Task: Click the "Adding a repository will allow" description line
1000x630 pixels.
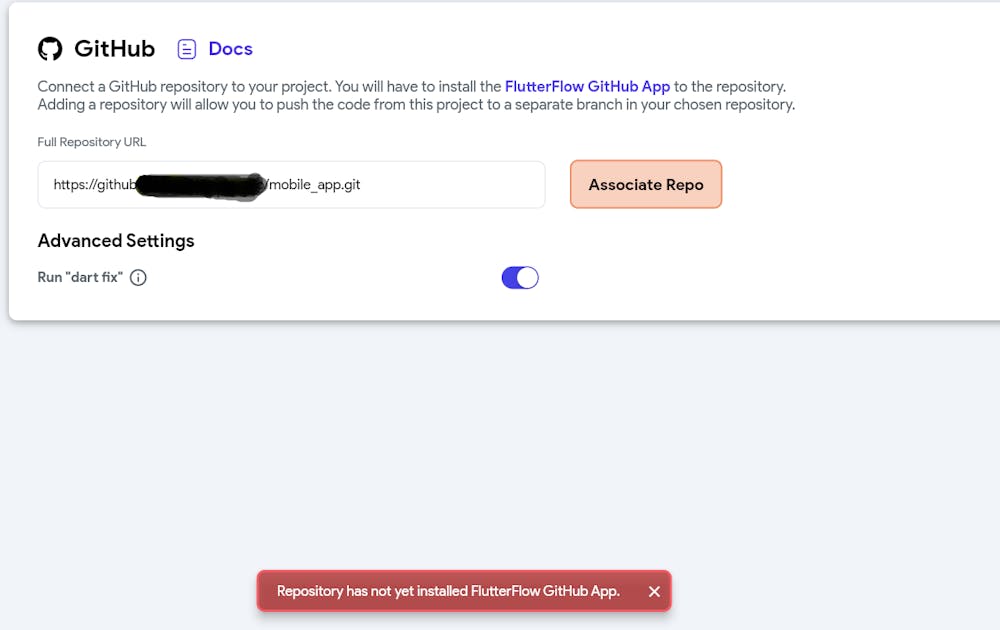Action: [x=416, y=104]
